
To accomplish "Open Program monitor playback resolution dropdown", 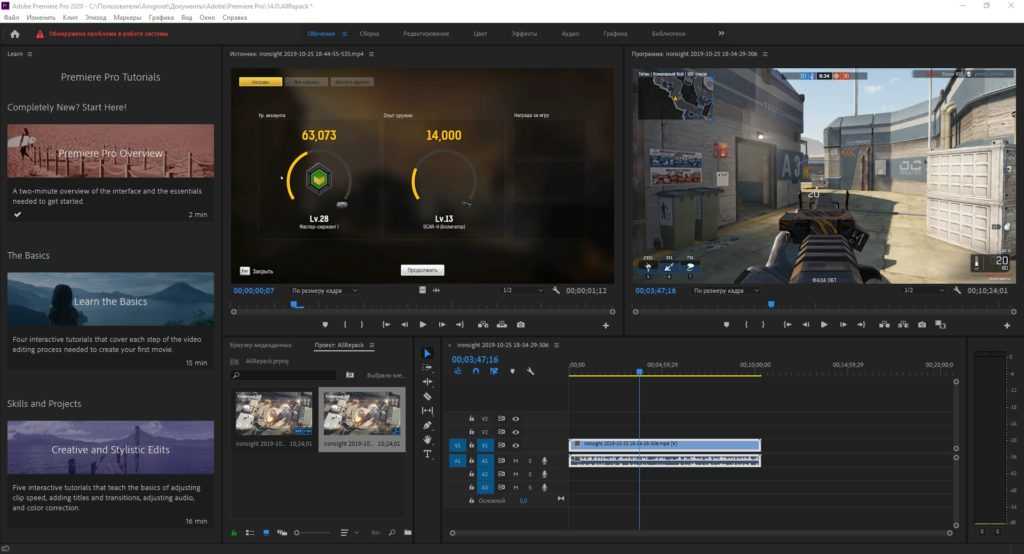I will coord(924,290).
